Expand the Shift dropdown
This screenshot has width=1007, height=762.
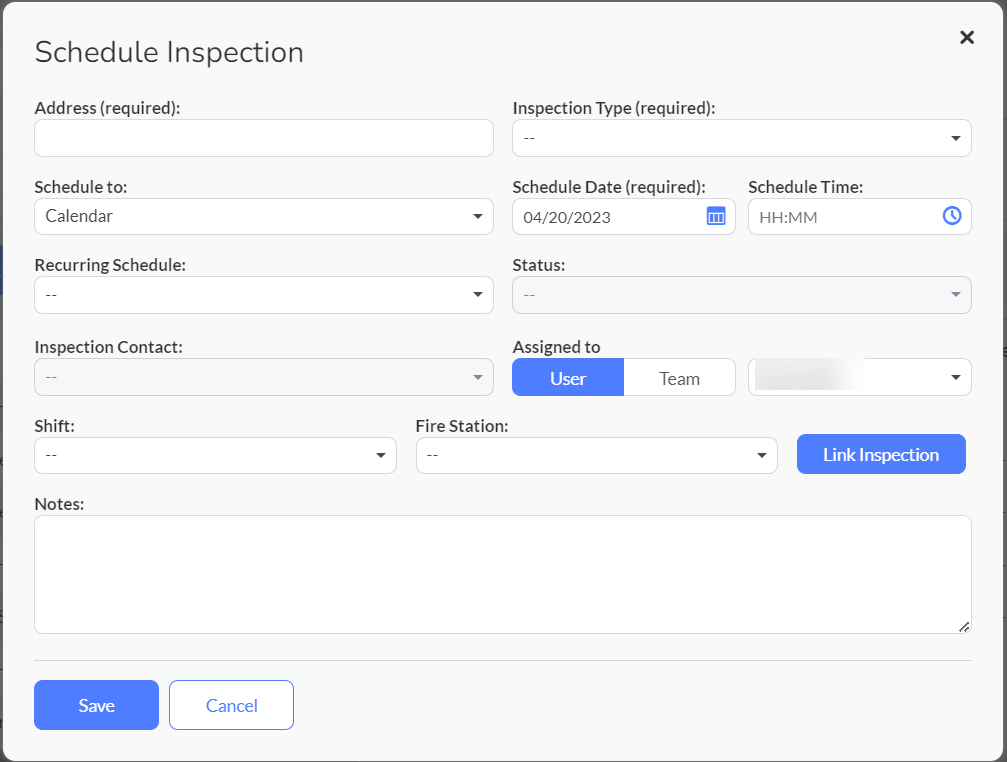coord(215,455)
